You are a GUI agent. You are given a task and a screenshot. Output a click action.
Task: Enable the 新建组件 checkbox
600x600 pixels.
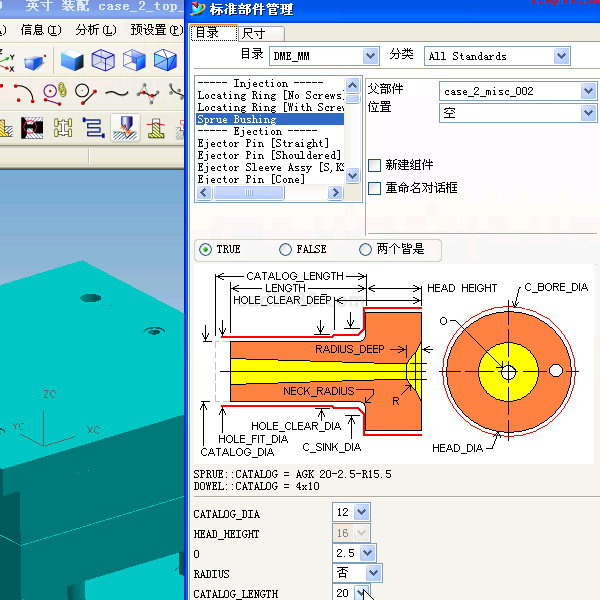pos(375,165)
